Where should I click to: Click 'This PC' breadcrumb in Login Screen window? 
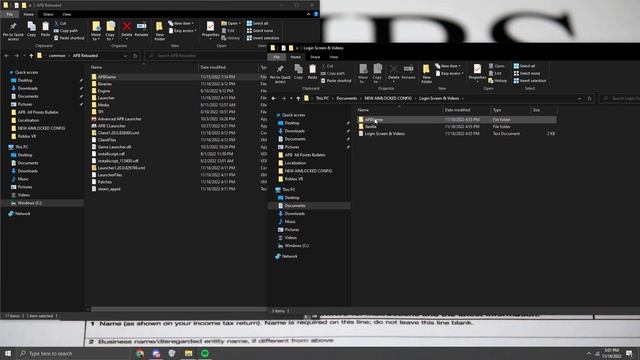322,98
